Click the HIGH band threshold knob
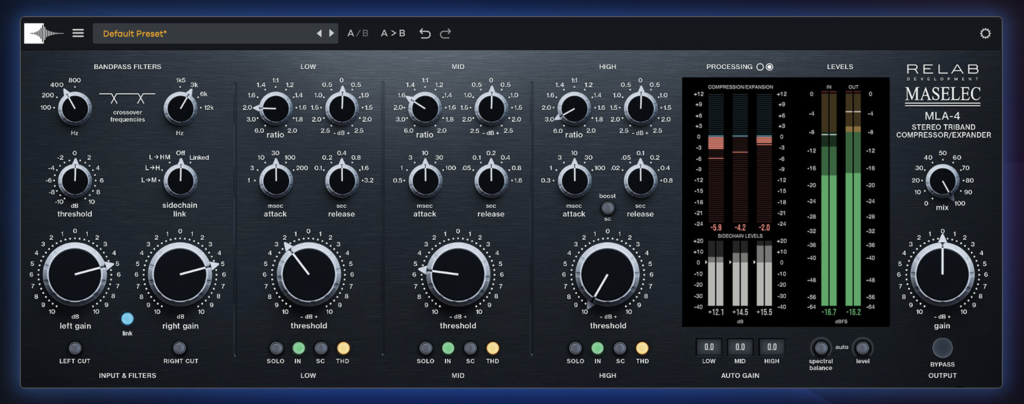This screenshot has height=404, width=1024. [607, 273]
